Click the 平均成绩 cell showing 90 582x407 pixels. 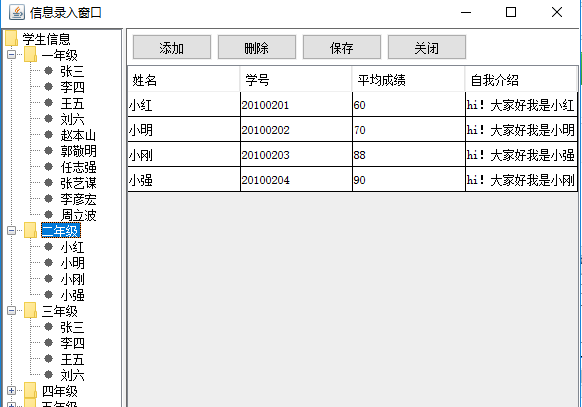[409, 180]
